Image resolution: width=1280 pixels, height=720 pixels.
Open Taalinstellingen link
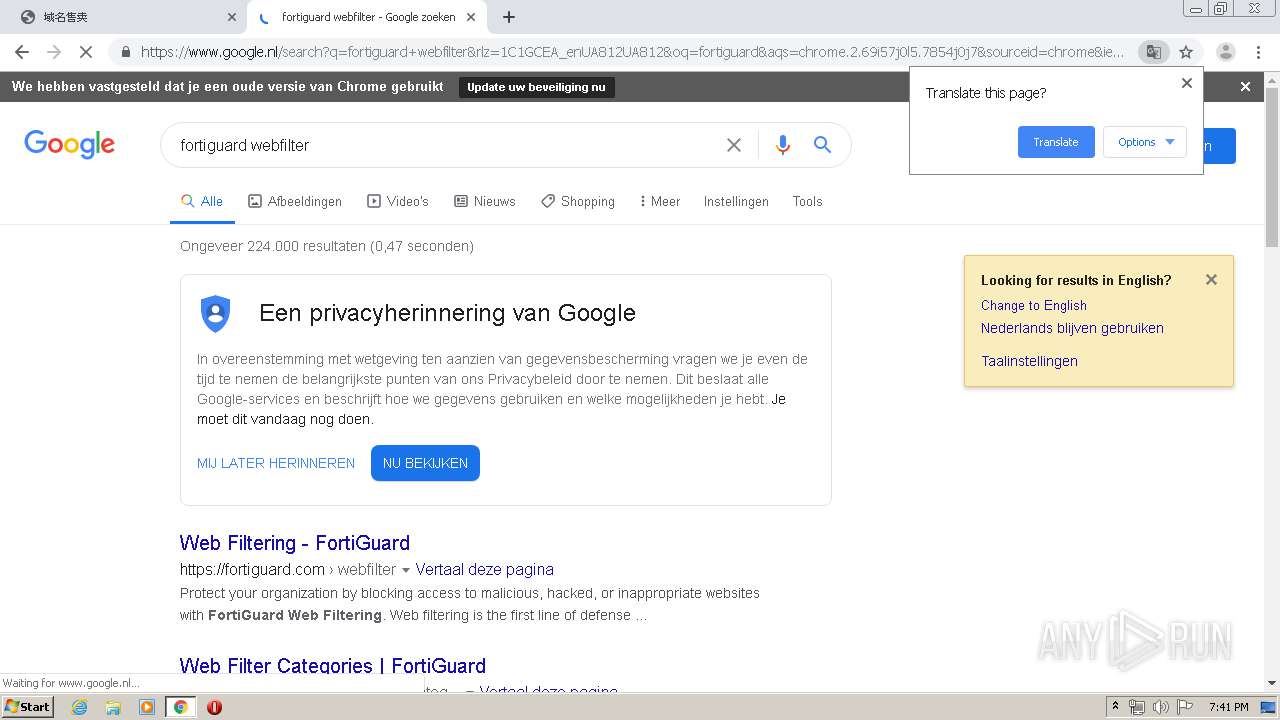[1029, 361]
